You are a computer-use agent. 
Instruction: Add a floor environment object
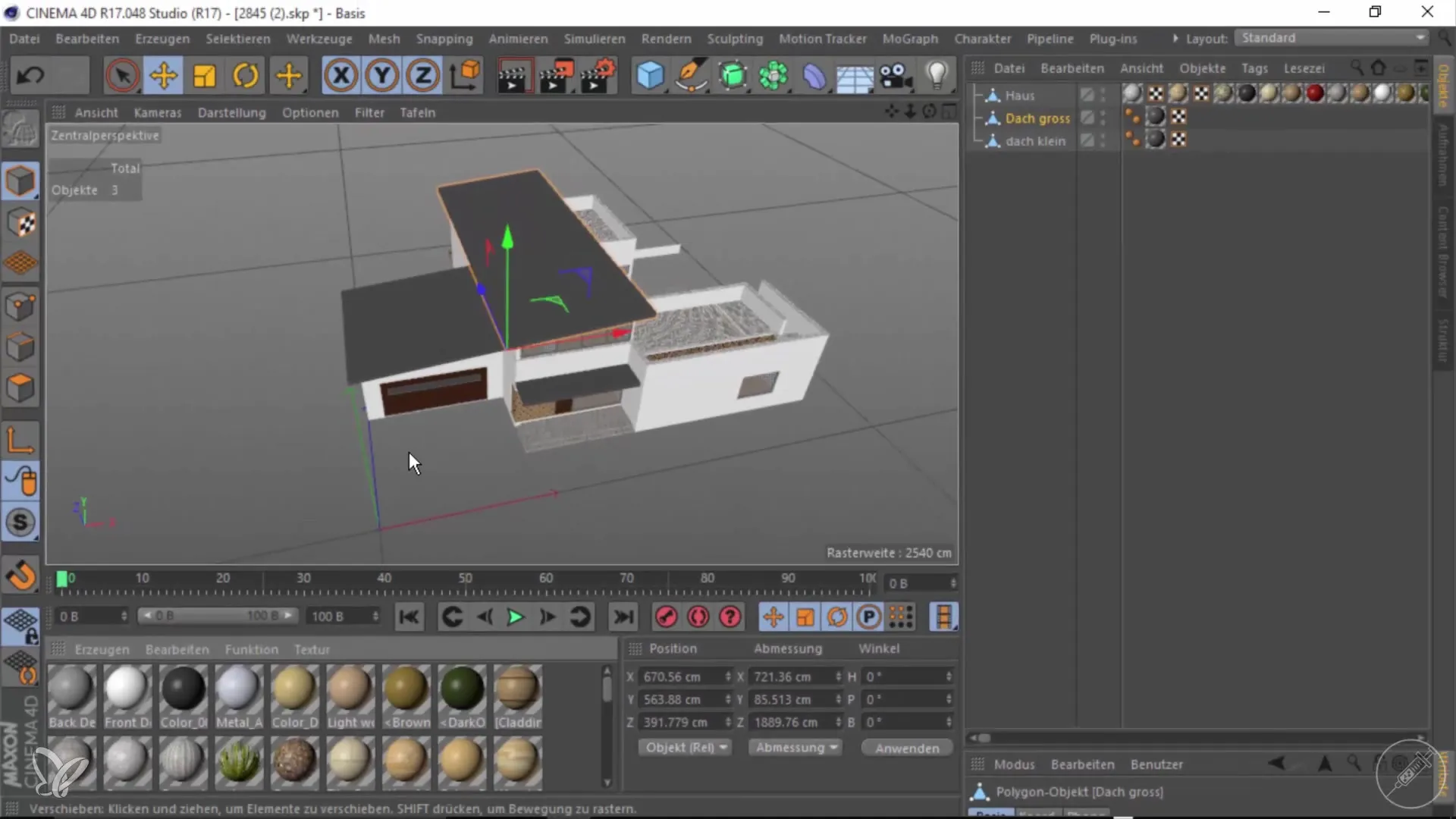coord(855,77)
